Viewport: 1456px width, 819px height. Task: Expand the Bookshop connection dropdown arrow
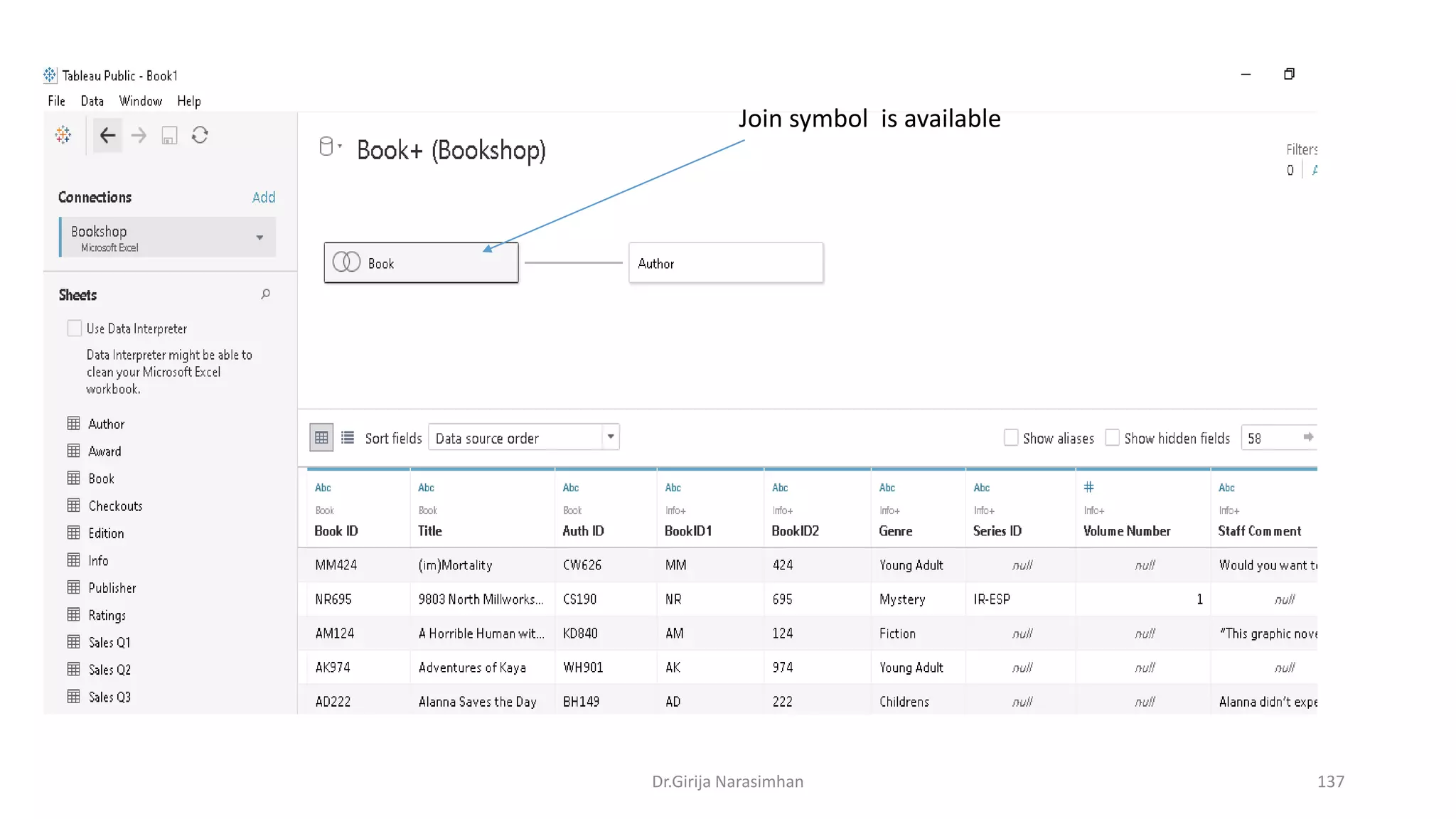pyautogui.click(x=259, y=237)
